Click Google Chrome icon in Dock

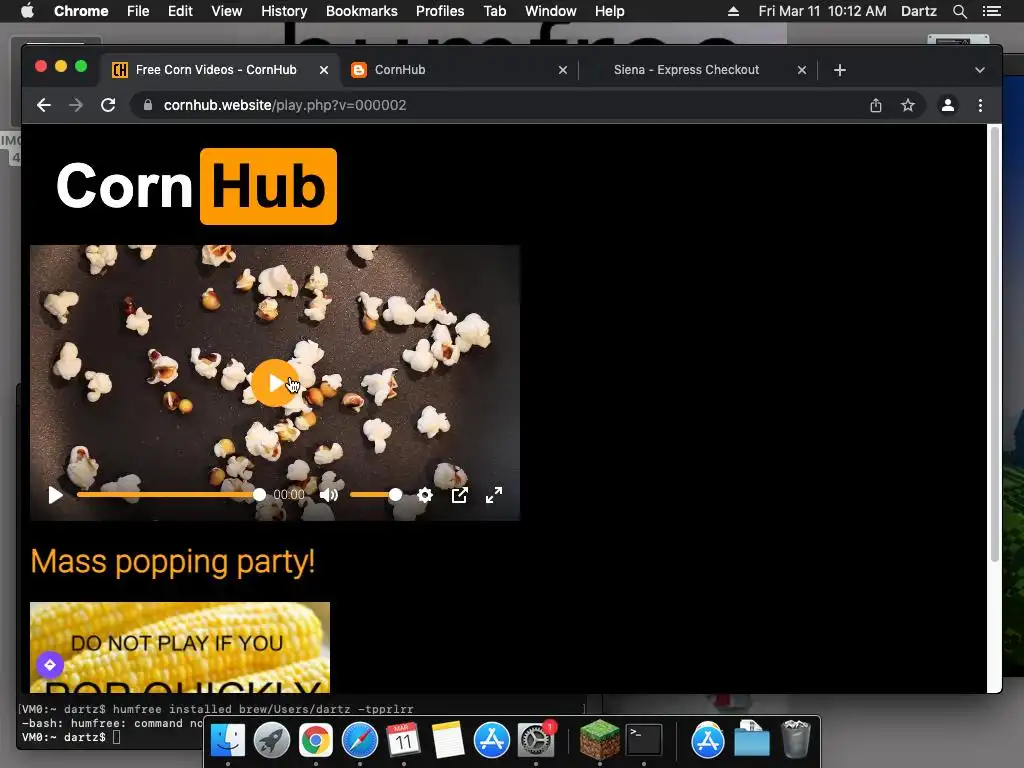pos(315,741)
